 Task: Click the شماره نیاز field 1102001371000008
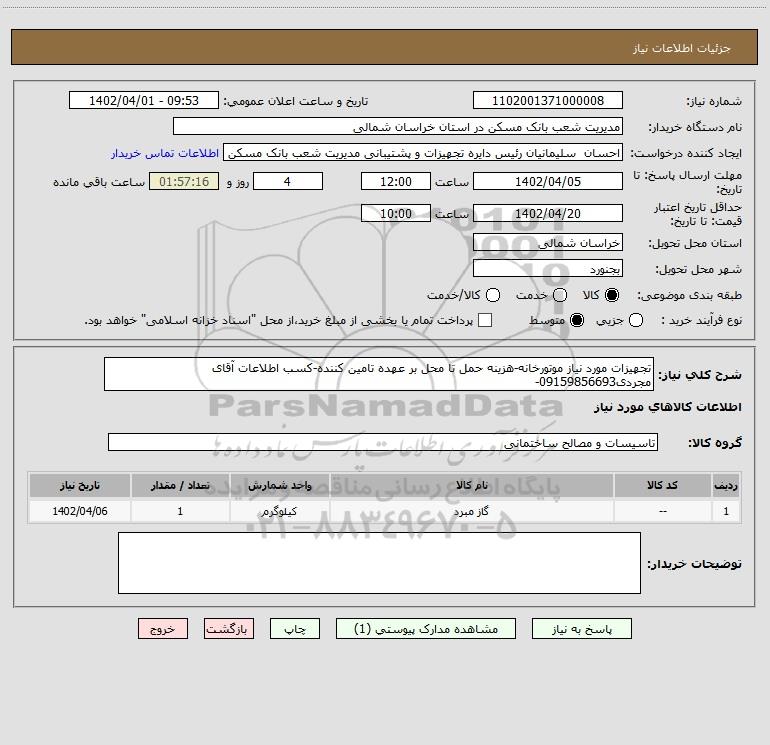(x=548, y=101)
